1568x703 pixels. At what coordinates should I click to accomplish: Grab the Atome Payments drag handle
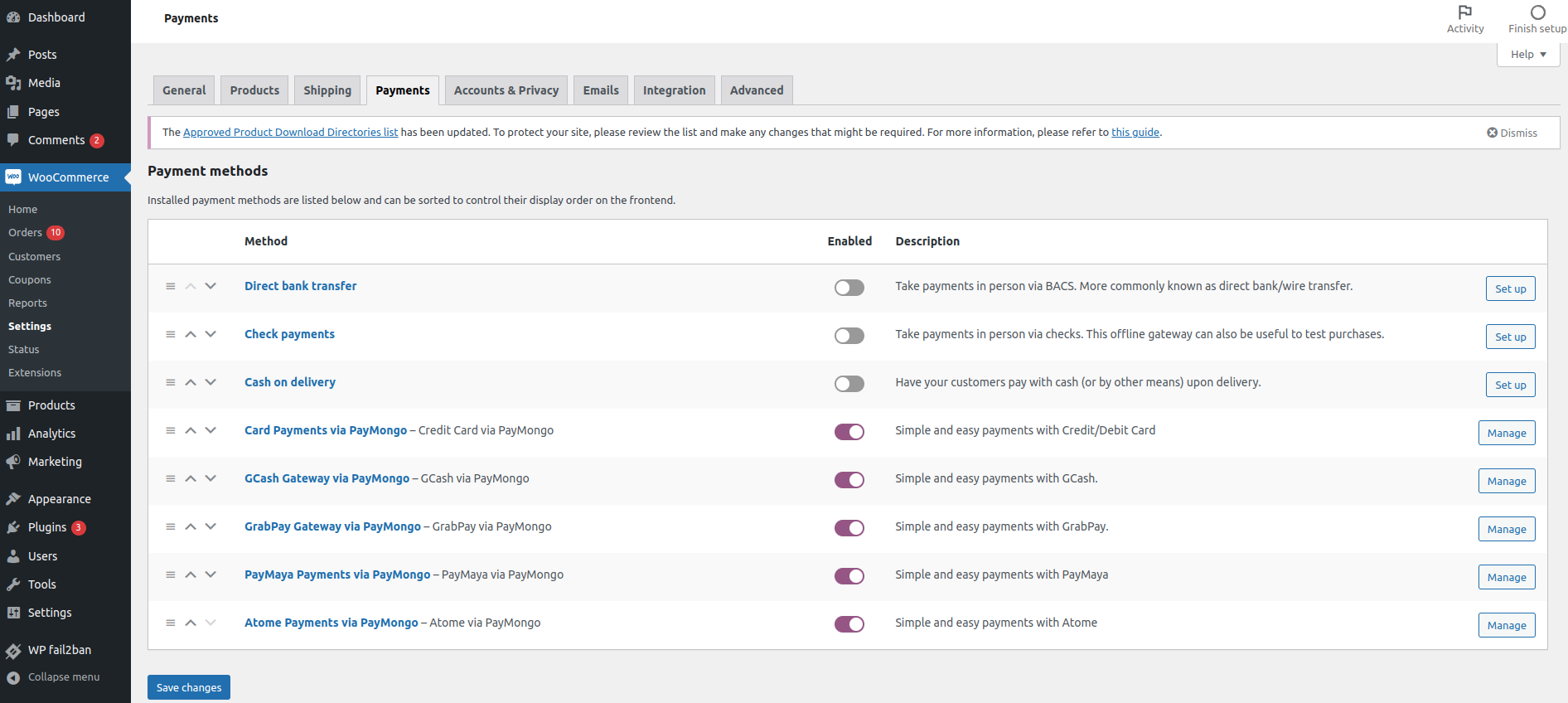[171, 623]
